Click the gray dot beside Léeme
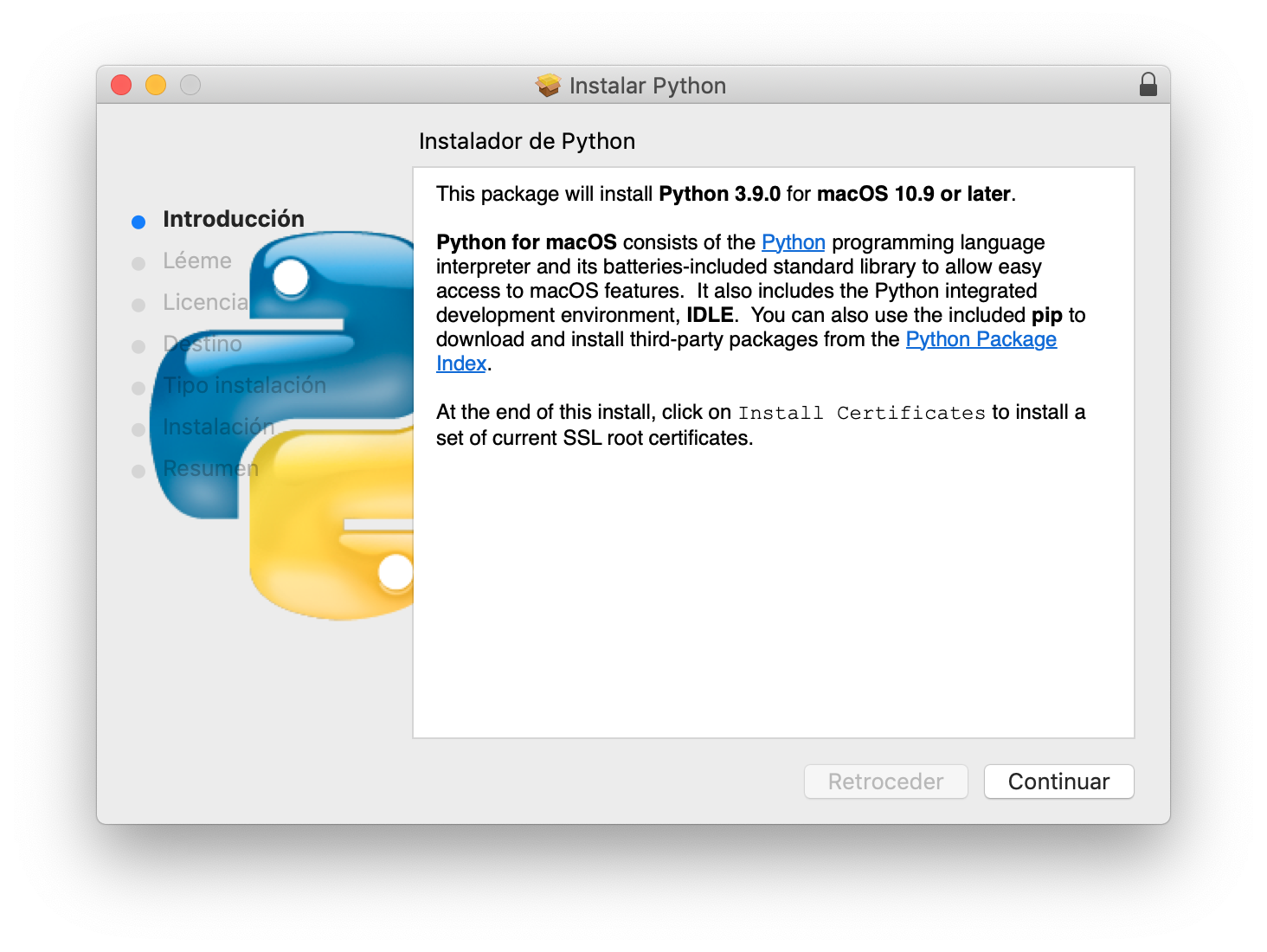Viewport: 1267px width, 952px height. [138, 262]
